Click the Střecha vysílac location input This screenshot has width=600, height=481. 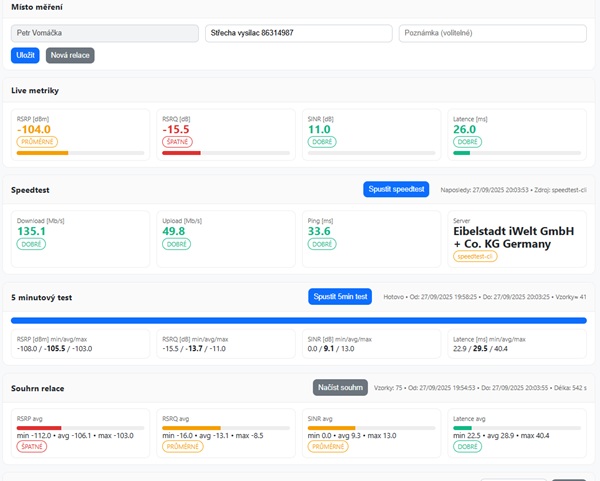click(298, 33)
